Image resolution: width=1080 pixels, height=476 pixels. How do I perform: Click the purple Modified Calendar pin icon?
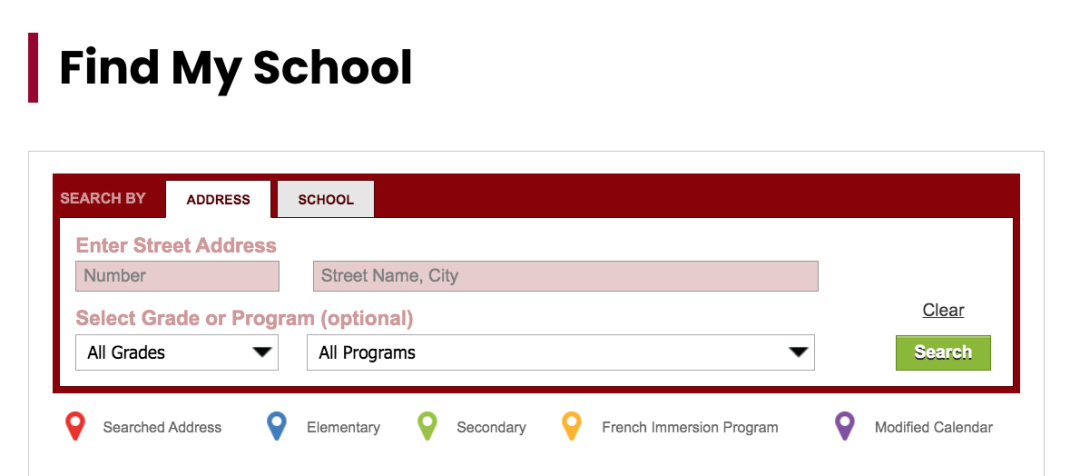click(x=844, y=426)
